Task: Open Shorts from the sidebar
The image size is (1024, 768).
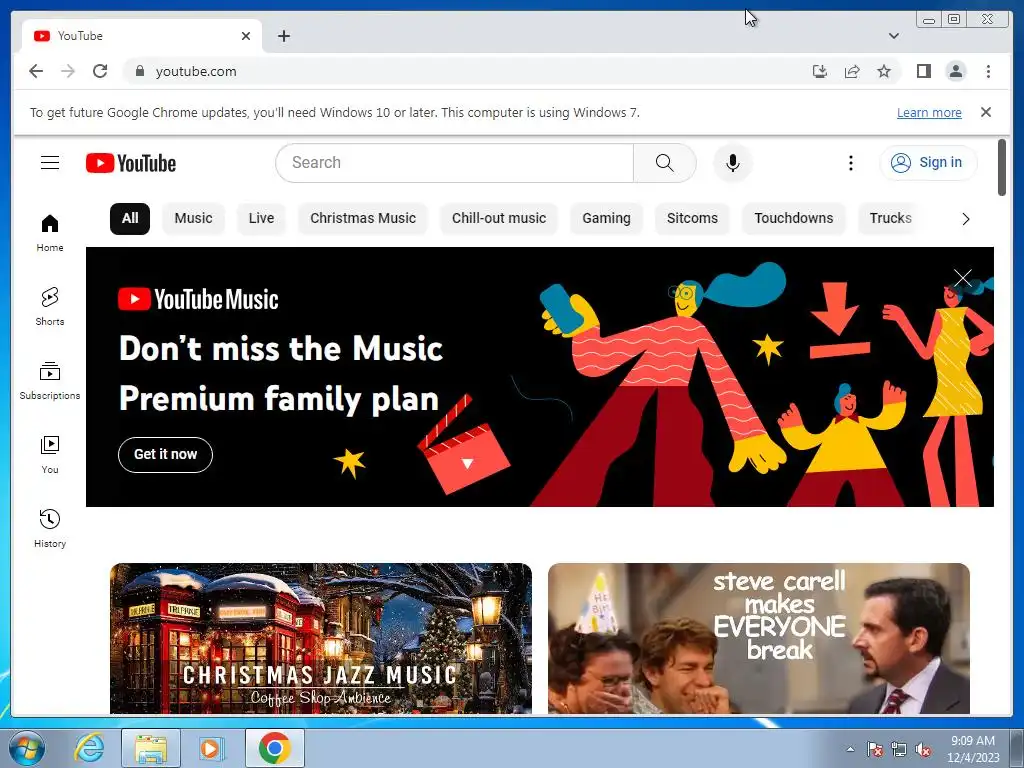Action: [50, 306]
